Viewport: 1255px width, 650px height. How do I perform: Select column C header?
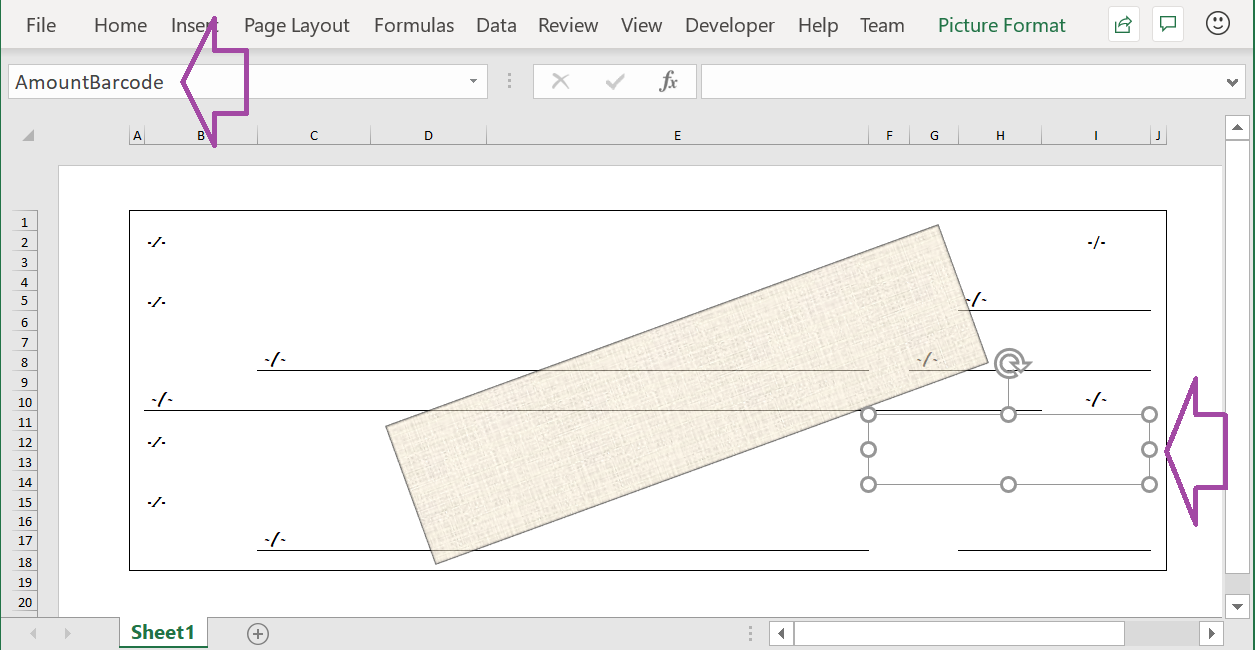click(x=314, y=135)
